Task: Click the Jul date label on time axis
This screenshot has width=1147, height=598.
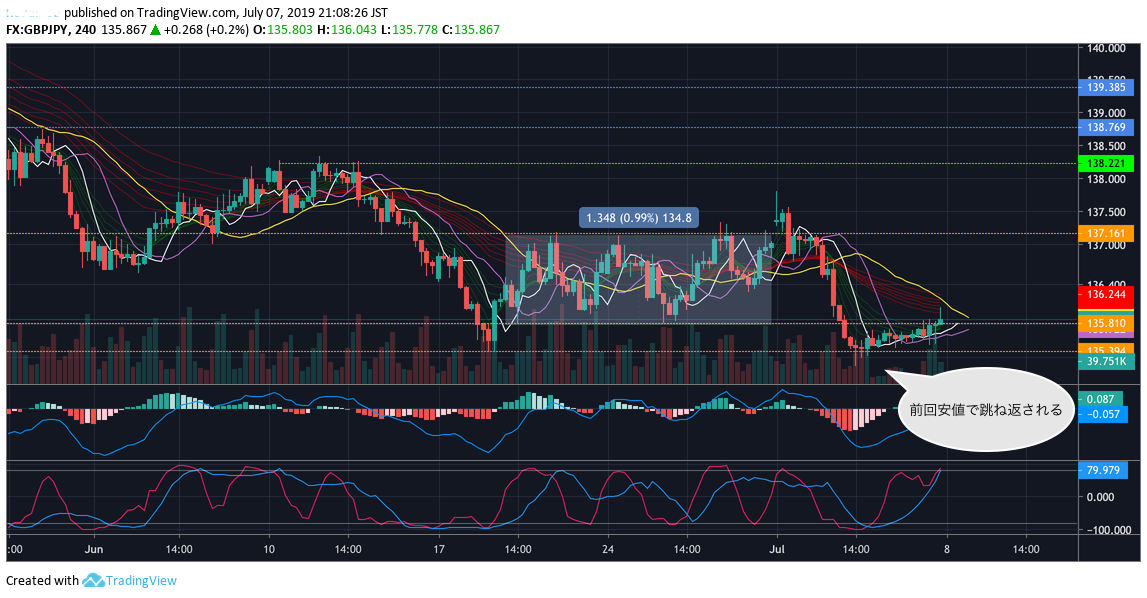Action: (777, 549)
